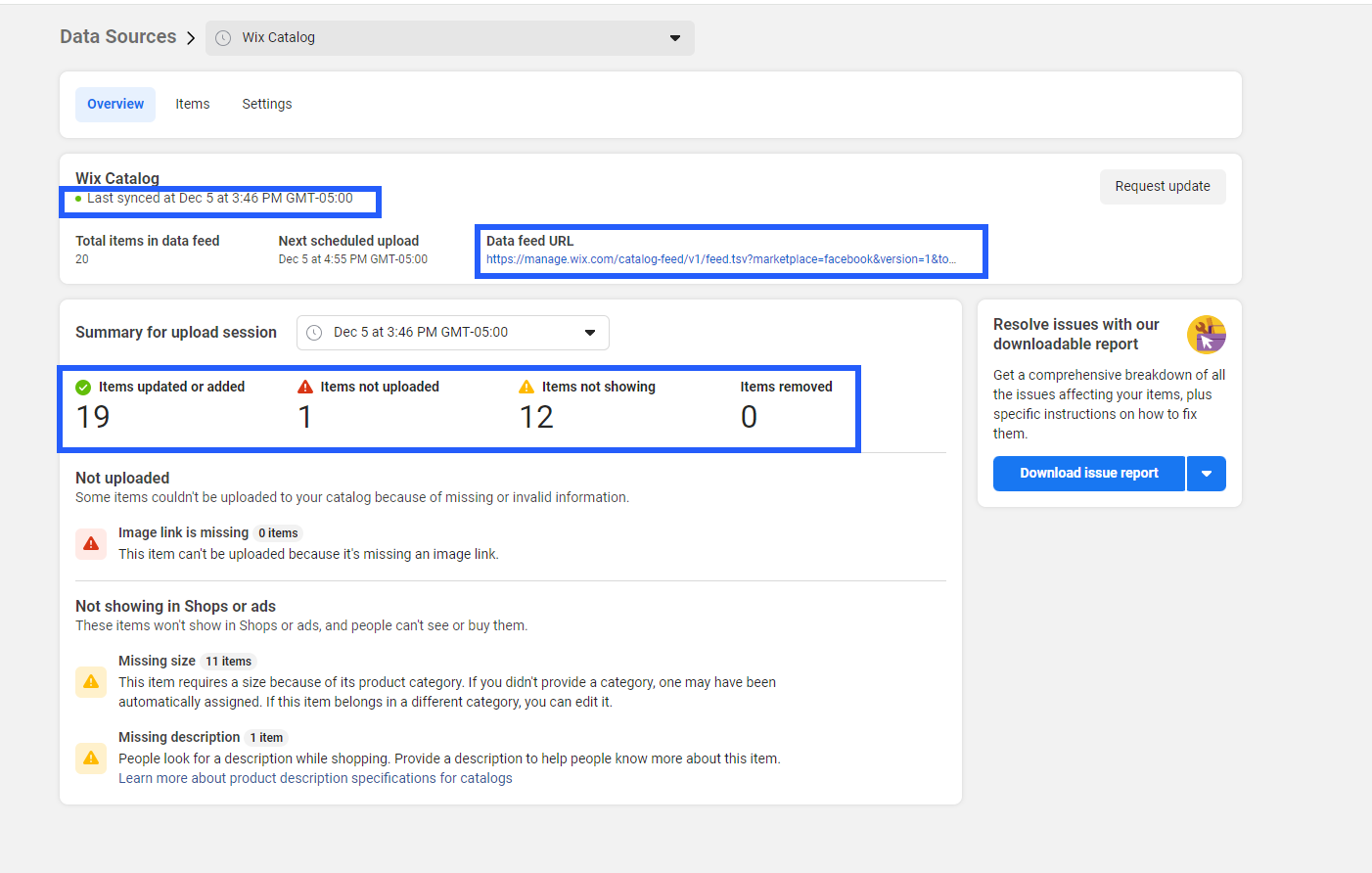The width and height of the screenshot is (1372, 873).
Task: Open the Wix Catalog data source dropdown
Action: pyautogui.click(x=674, y=38)
